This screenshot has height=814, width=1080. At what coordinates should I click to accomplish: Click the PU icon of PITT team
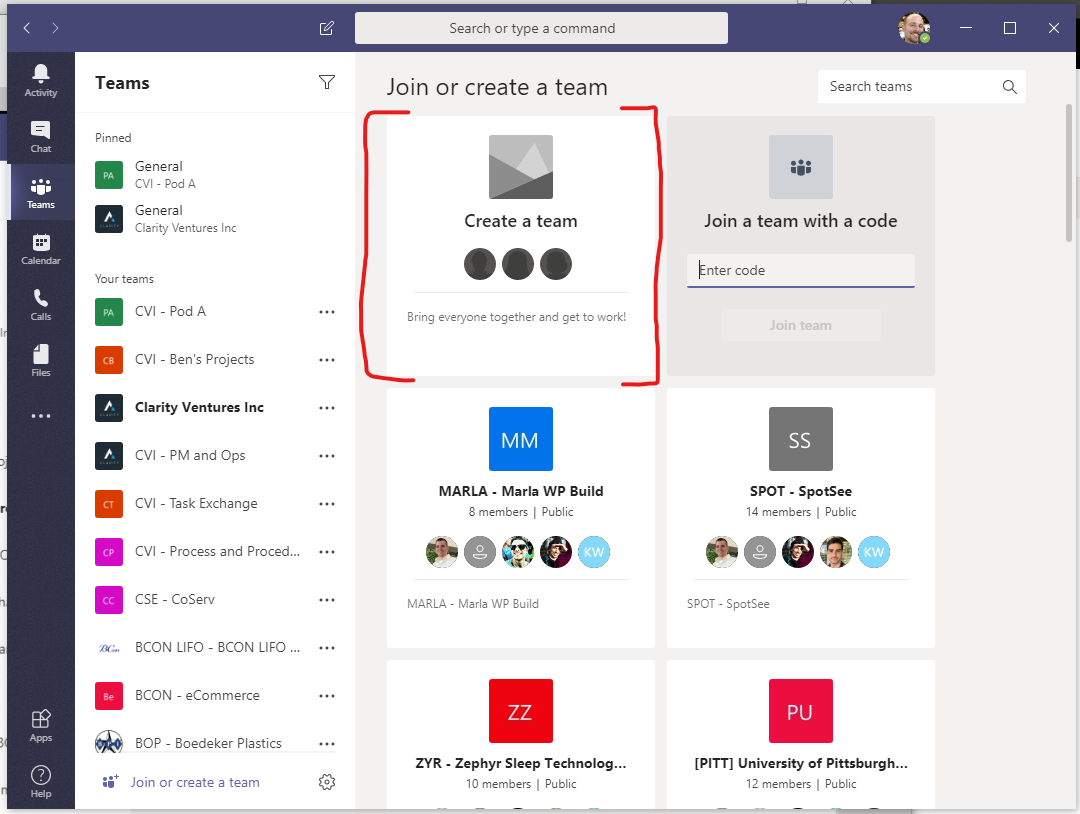(x=800, y=711)
